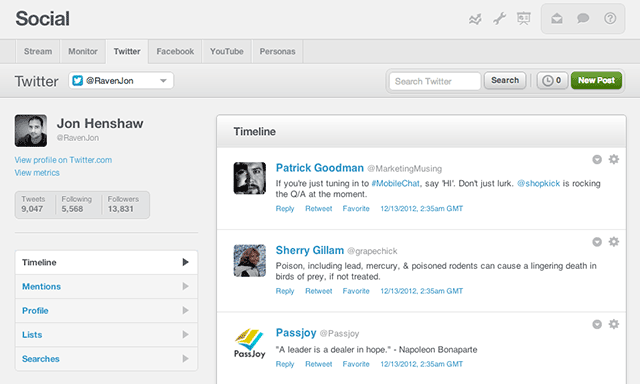The width and height of the screenshot is (640, 384).
Task: Open the View metrics link
Action: [x=37, y=173]
